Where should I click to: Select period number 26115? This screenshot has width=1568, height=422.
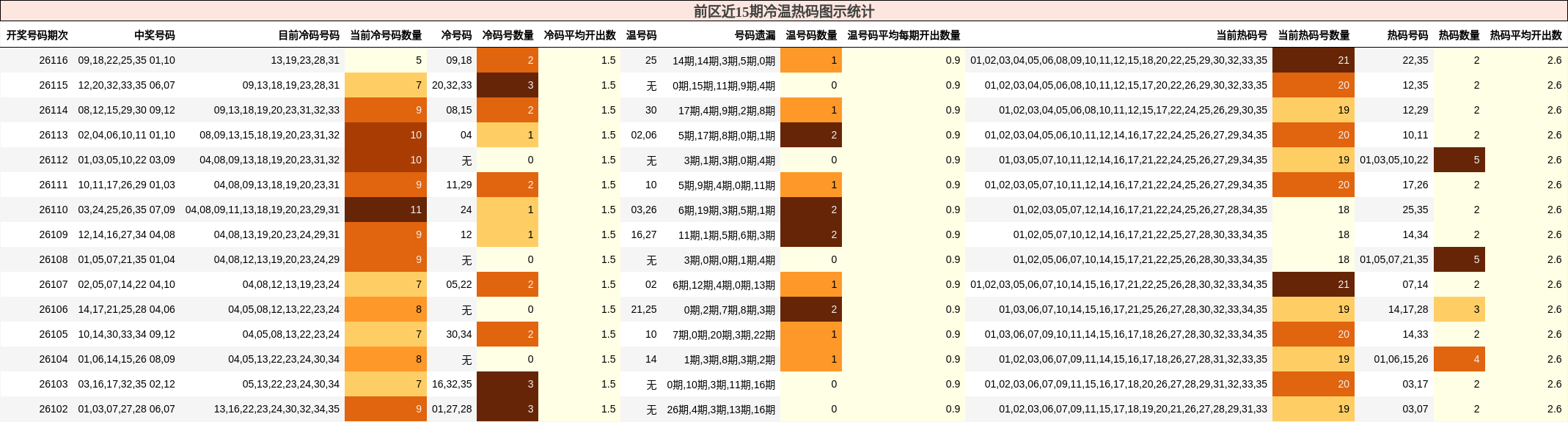54,85
